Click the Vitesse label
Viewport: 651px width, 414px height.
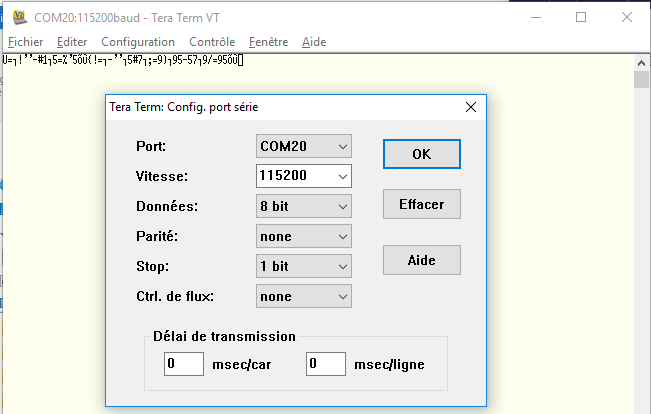point(162,176)
